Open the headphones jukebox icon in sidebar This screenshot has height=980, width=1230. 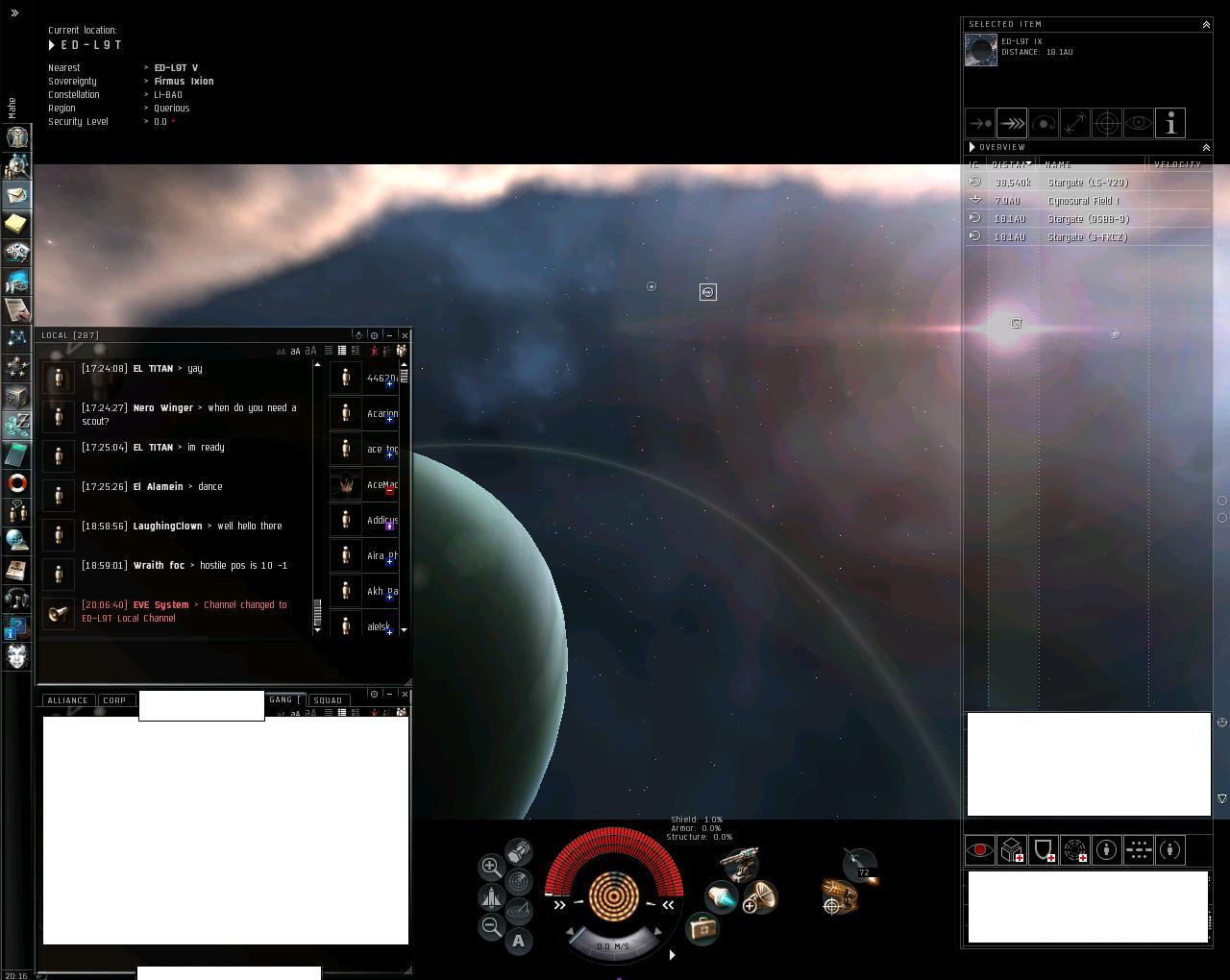click(16, 598)
